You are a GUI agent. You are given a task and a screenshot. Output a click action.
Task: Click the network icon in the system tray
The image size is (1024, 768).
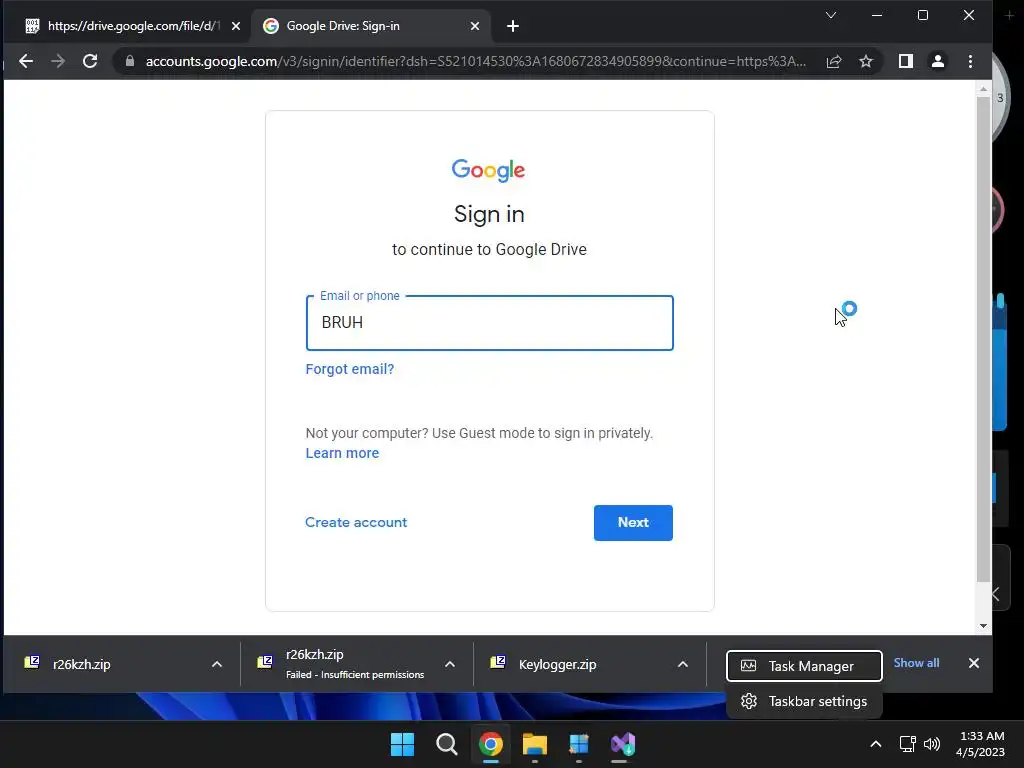point(907,744)
